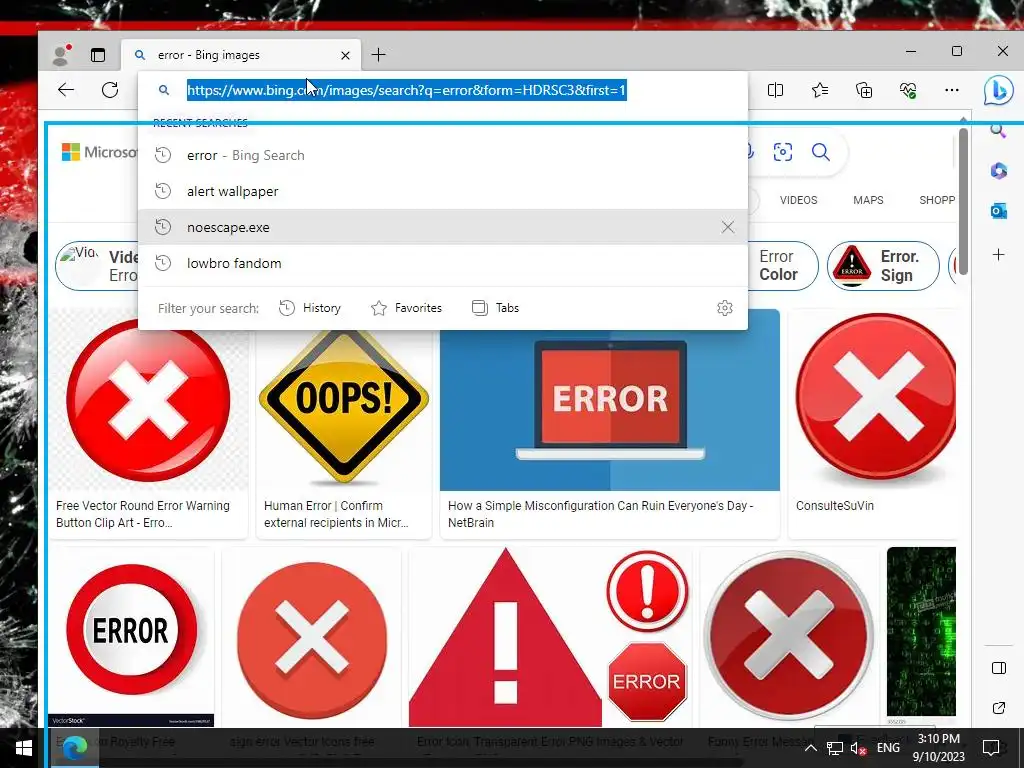Open the ERROR laptop image

click(x=610, y=410)
